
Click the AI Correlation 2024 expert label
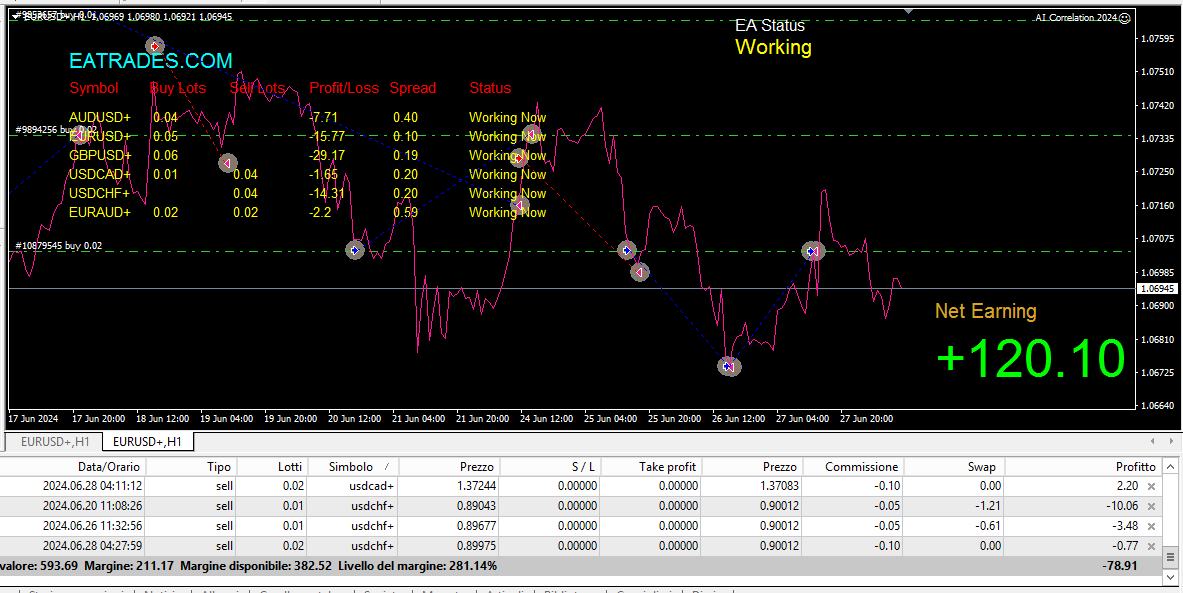pos(1075,17)
